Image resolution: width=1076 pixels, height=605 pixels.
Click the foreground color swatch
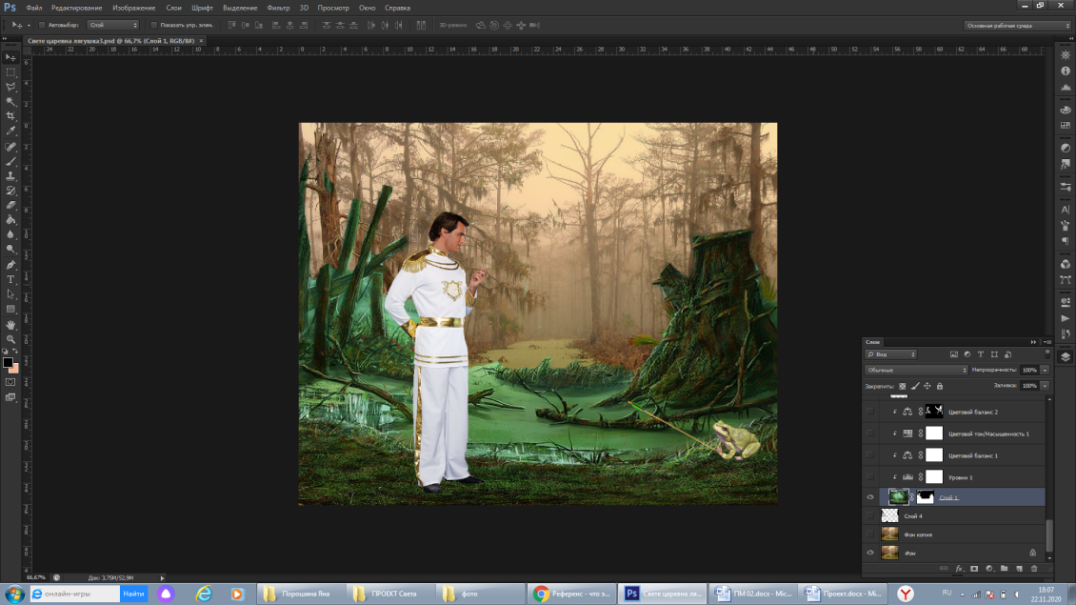[x=8, y=362]
